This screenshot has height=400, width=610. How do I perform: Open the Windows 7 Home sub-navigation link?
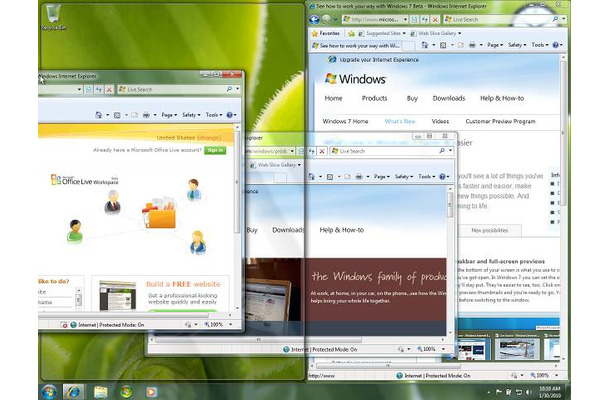[345, 121]
